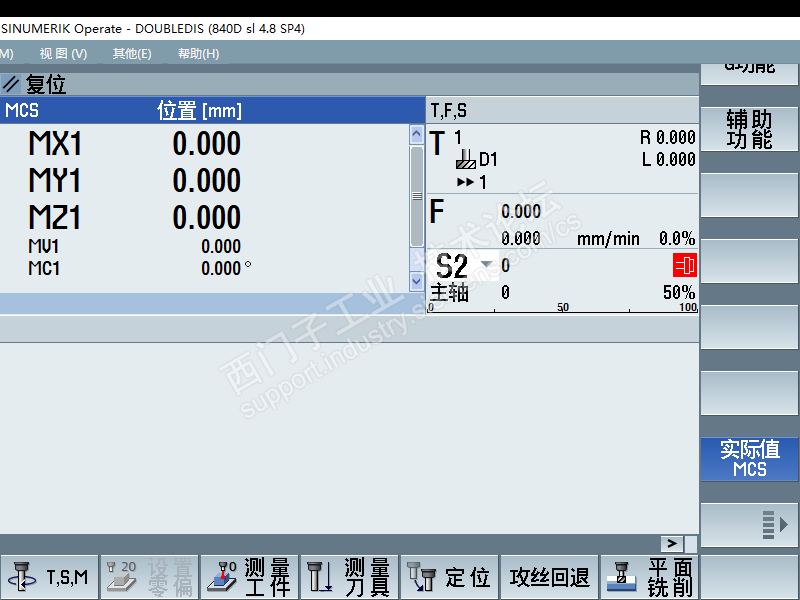Image resolution: width=800 pixels, height=600 pixels.
Task: Click the preselected tool double-arrow icon
Action: coord(465,182)
